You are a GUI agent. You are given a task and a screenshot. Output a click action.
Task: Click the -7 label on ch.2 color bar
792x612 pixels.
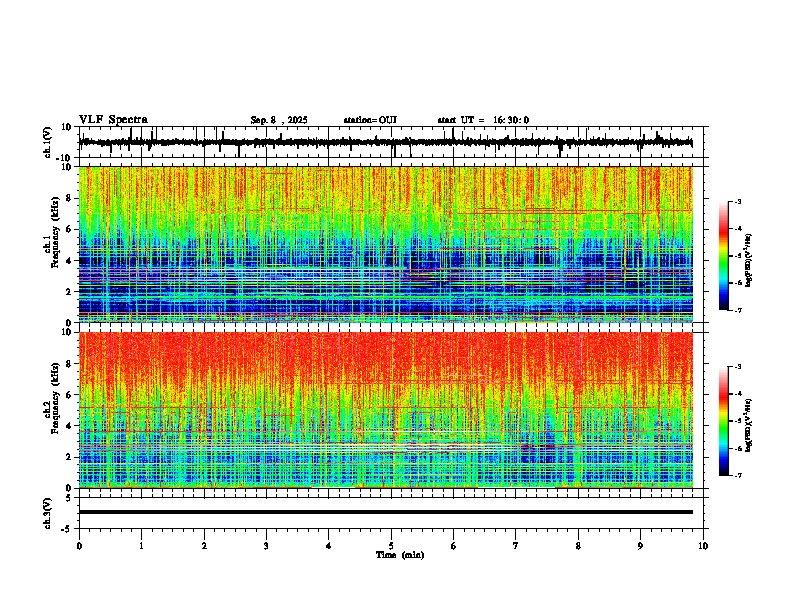(x=738, y=475)
